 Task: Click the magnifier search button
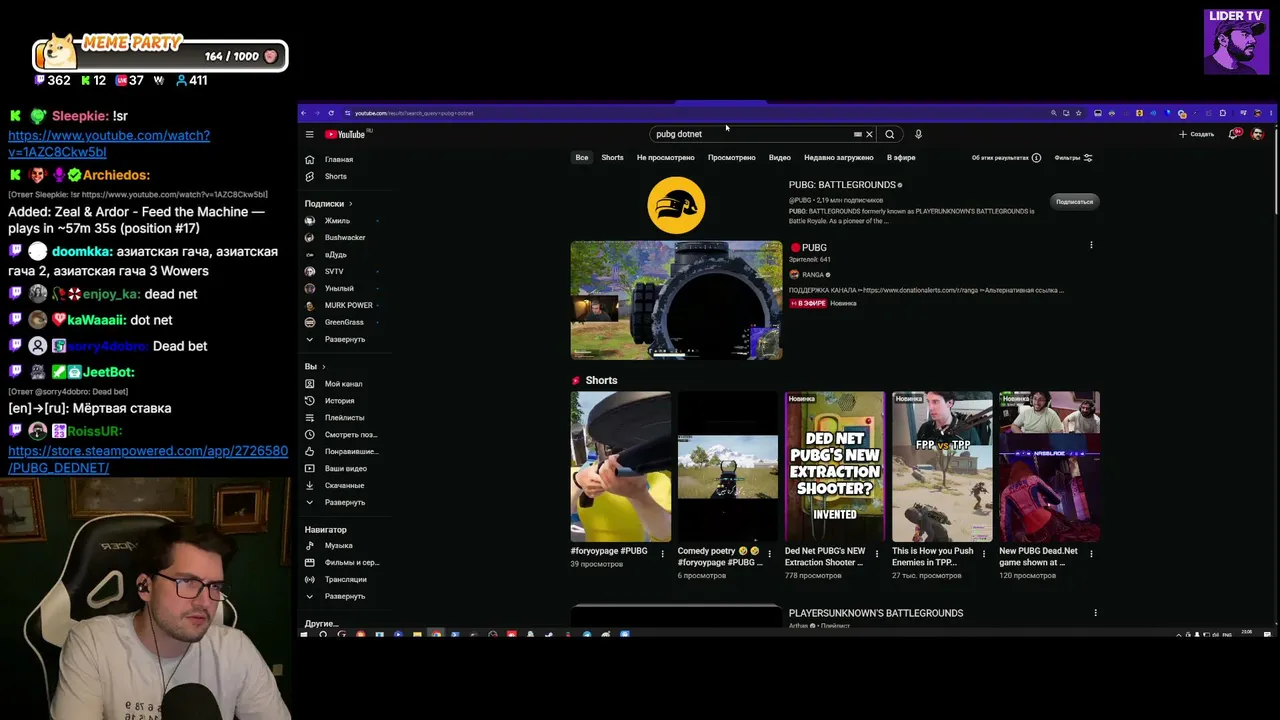(890, 134)
